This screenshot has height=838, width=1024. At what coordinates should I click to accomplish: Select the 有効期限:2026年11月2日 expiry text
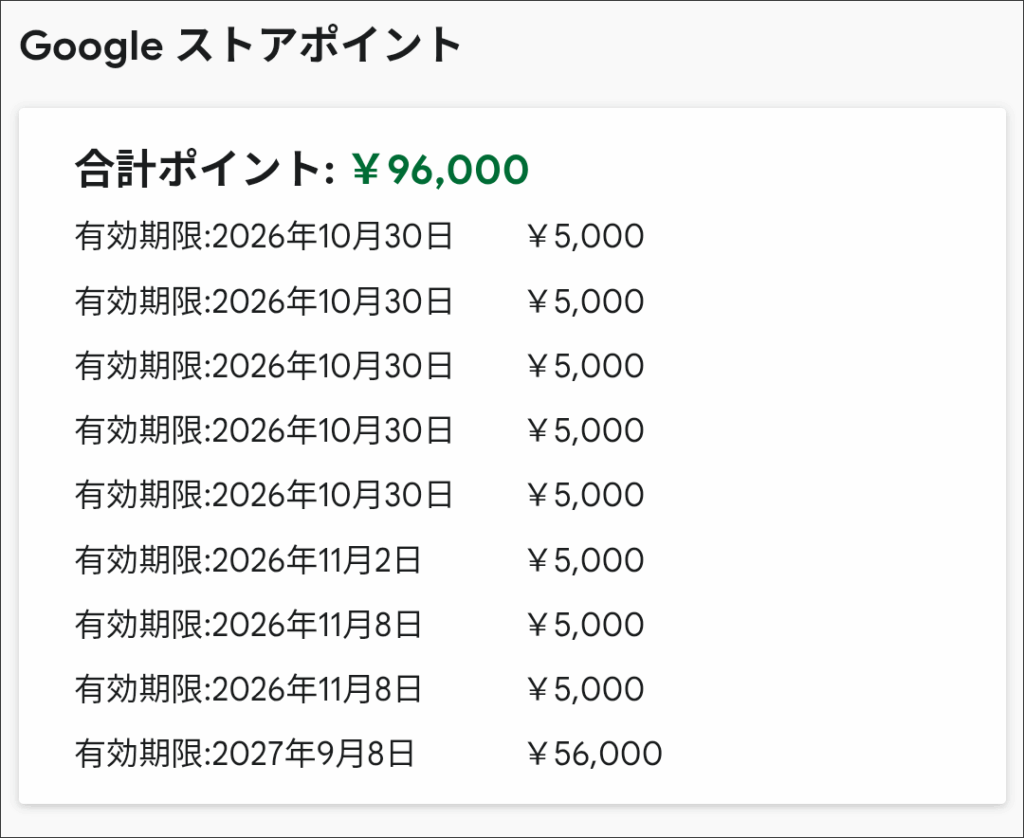pyautogui.click(x=248, y=560)
